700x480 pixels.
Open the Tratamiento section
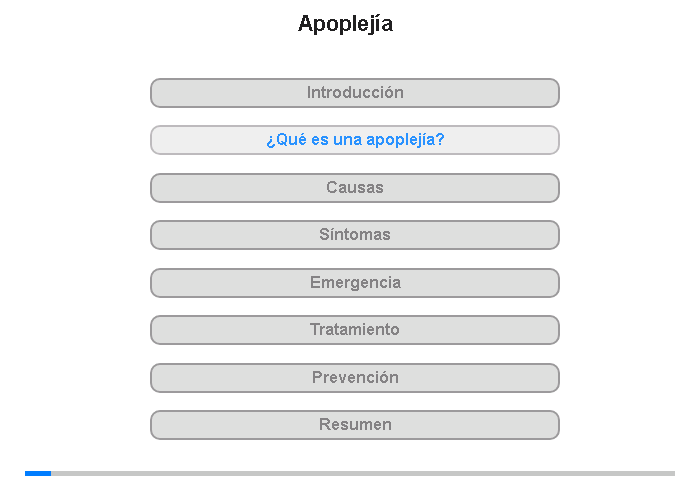point(354,330)
